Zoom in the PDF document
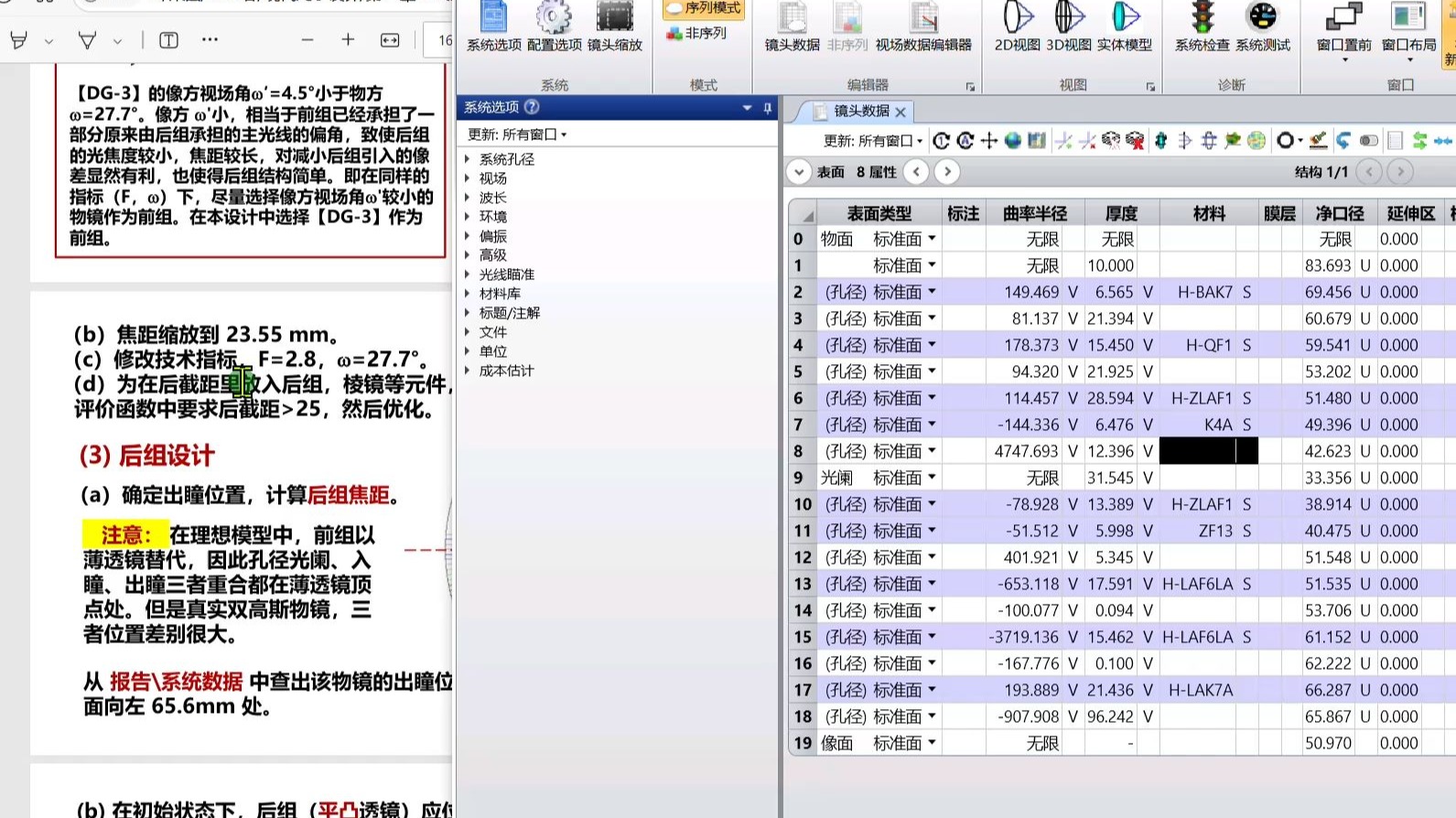This screenshot has width=1456, height=818. (x=348, y=39)
